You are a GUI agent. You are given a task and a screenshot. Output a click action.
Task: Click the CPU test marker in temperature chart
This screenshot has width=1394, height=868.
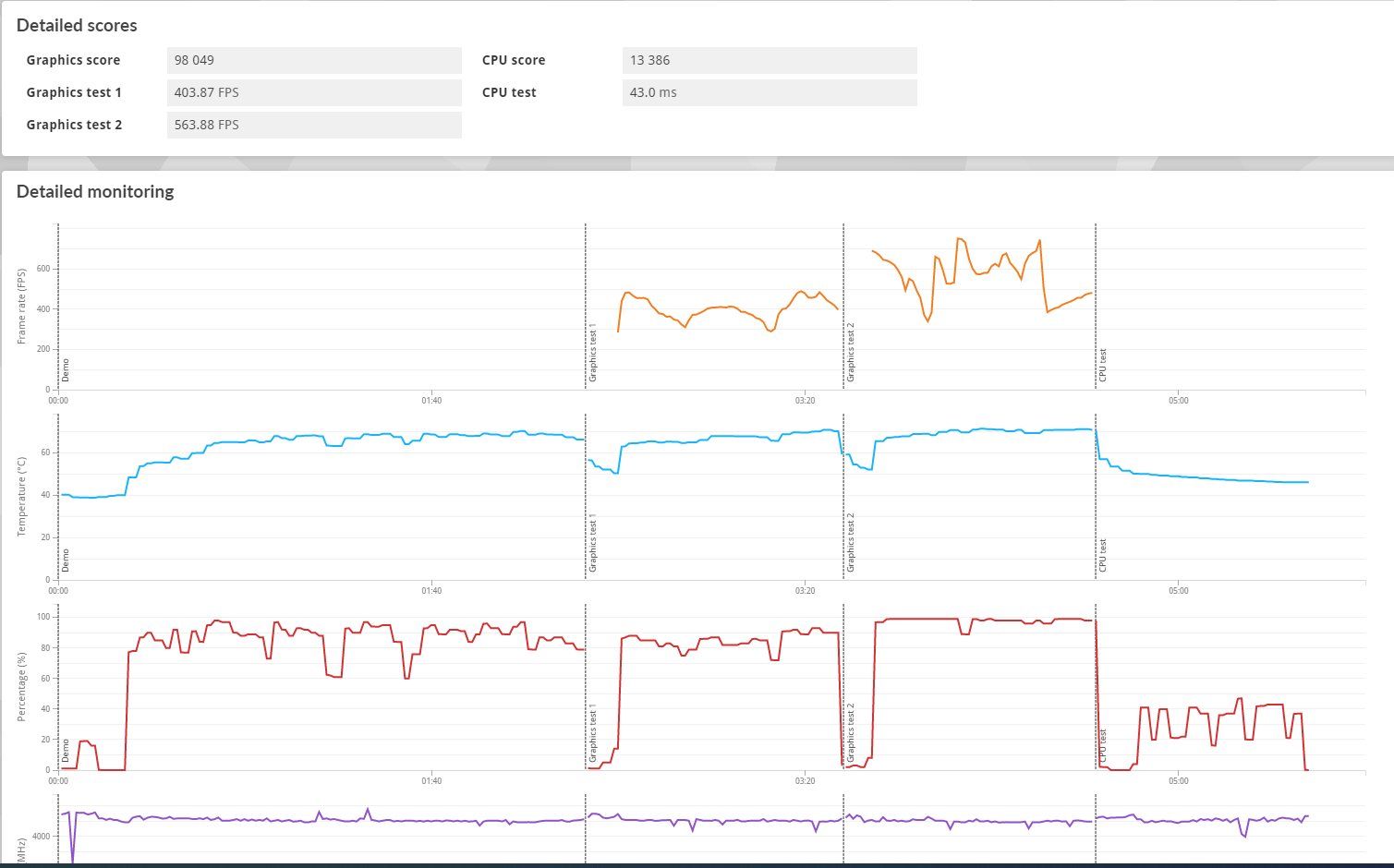pos(1102,556)
